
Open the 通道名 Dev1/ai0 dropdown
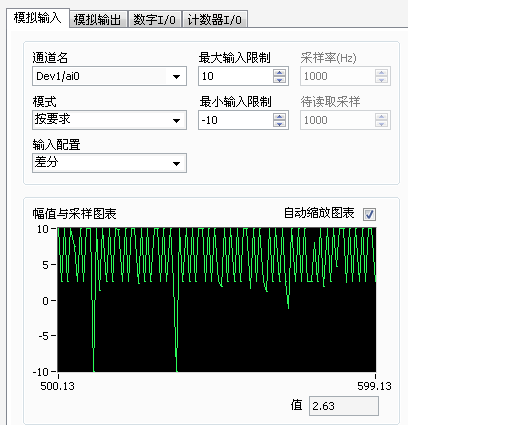(109, 76)
